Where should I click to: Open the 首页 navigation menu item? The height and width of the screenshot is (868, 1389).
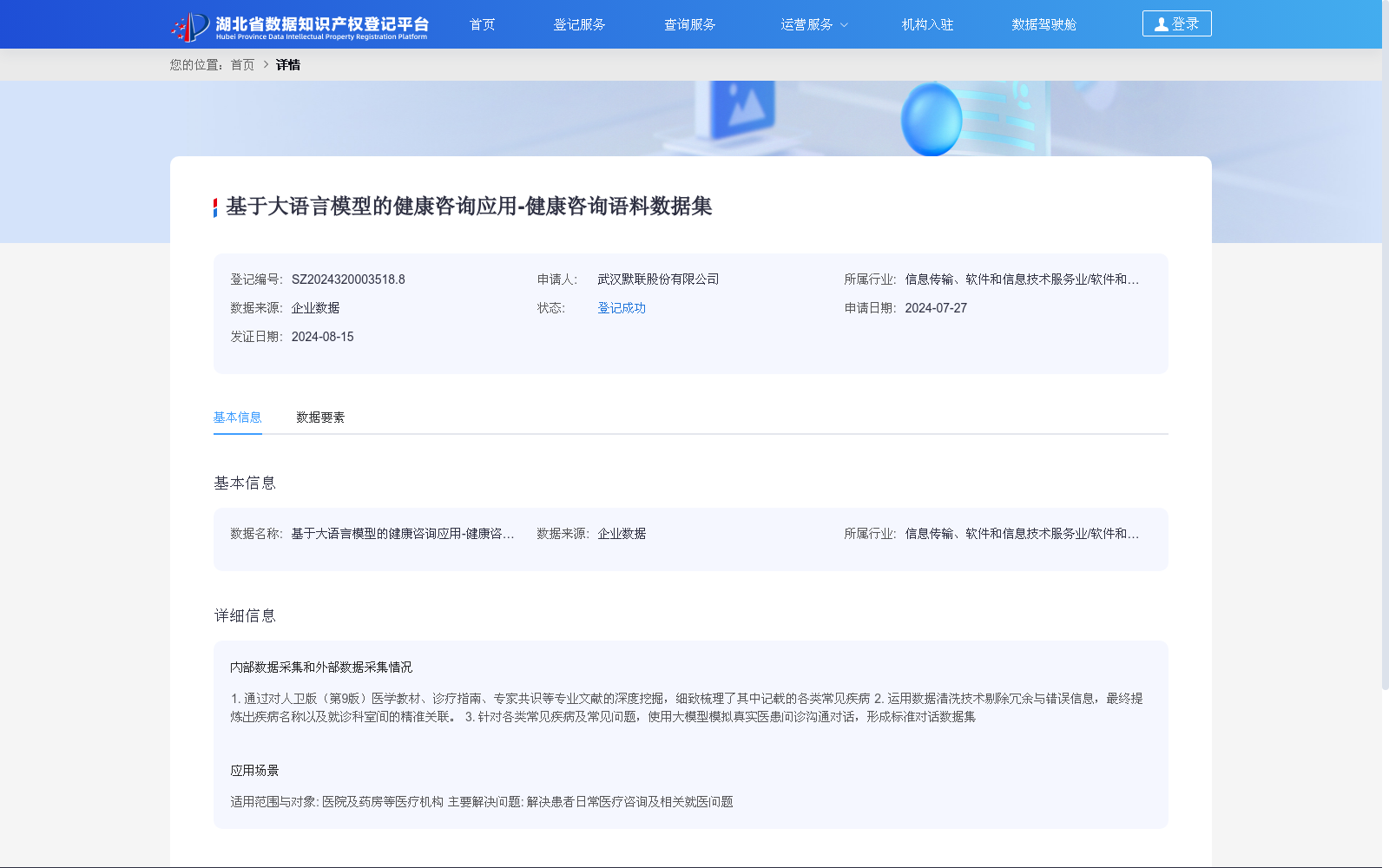pyautogui.click(x=483, y=24)
